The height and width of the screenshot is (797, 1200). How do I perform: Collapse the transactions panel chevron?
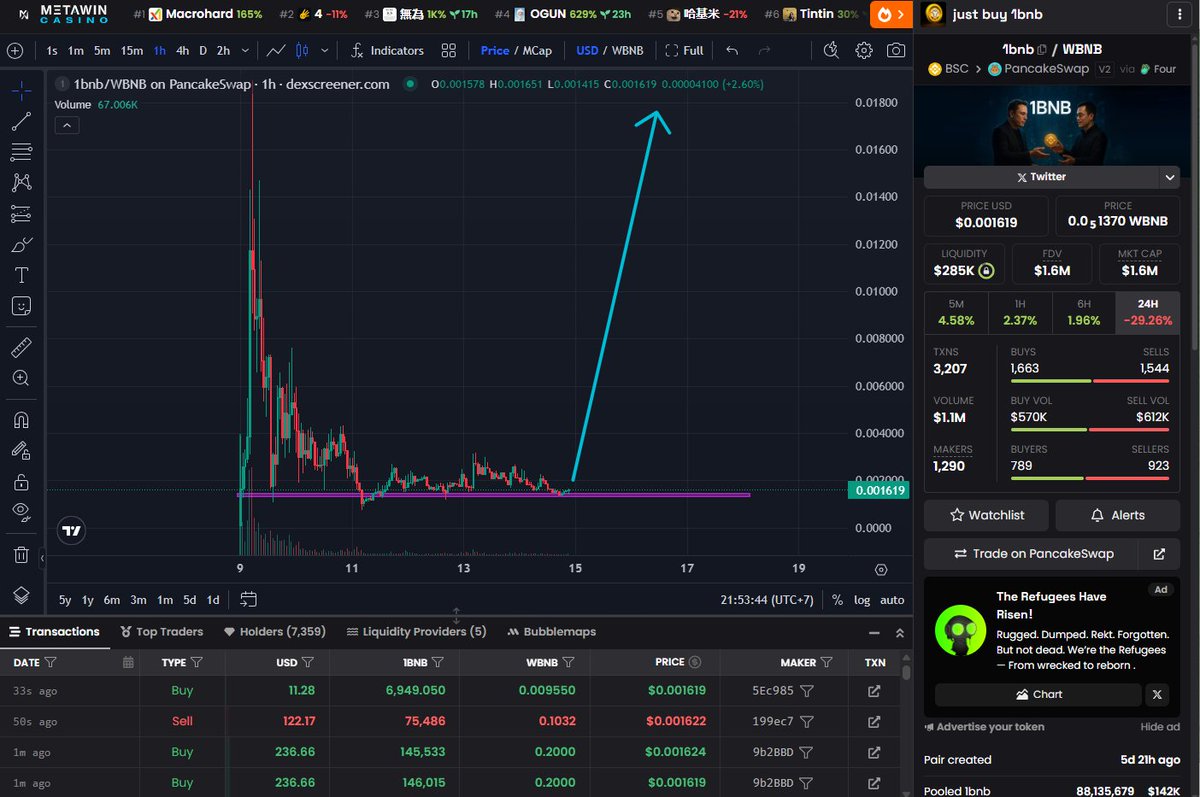[x=900, y=632]
